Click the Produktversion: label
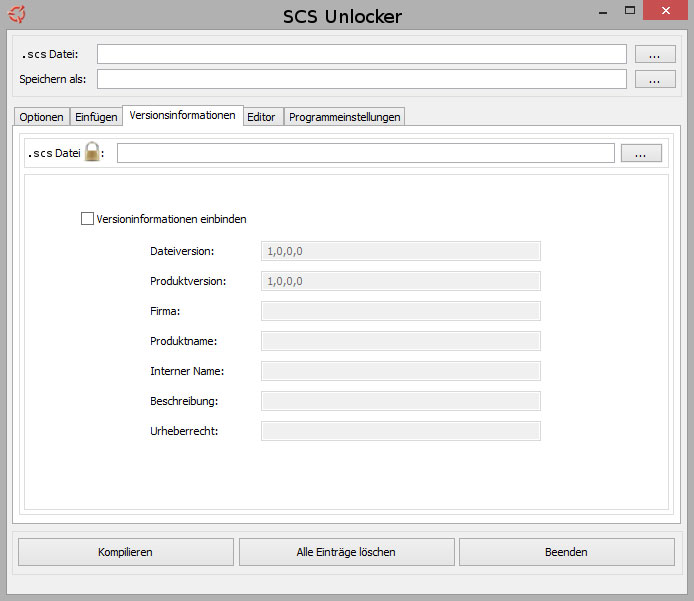 point(188,281)
